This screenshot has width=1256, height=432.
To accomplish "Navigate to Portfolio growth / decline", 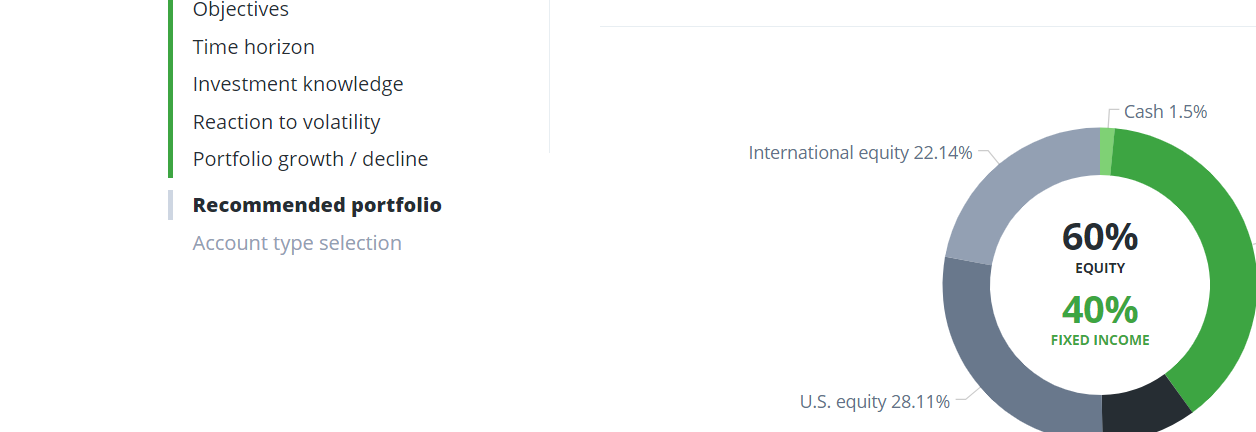I will (310, 159).
